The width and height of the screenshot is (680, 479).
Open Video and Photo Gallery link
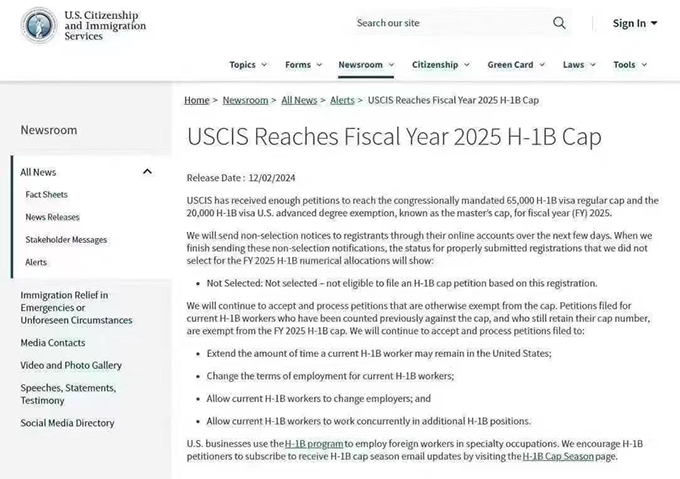(71, 365)
